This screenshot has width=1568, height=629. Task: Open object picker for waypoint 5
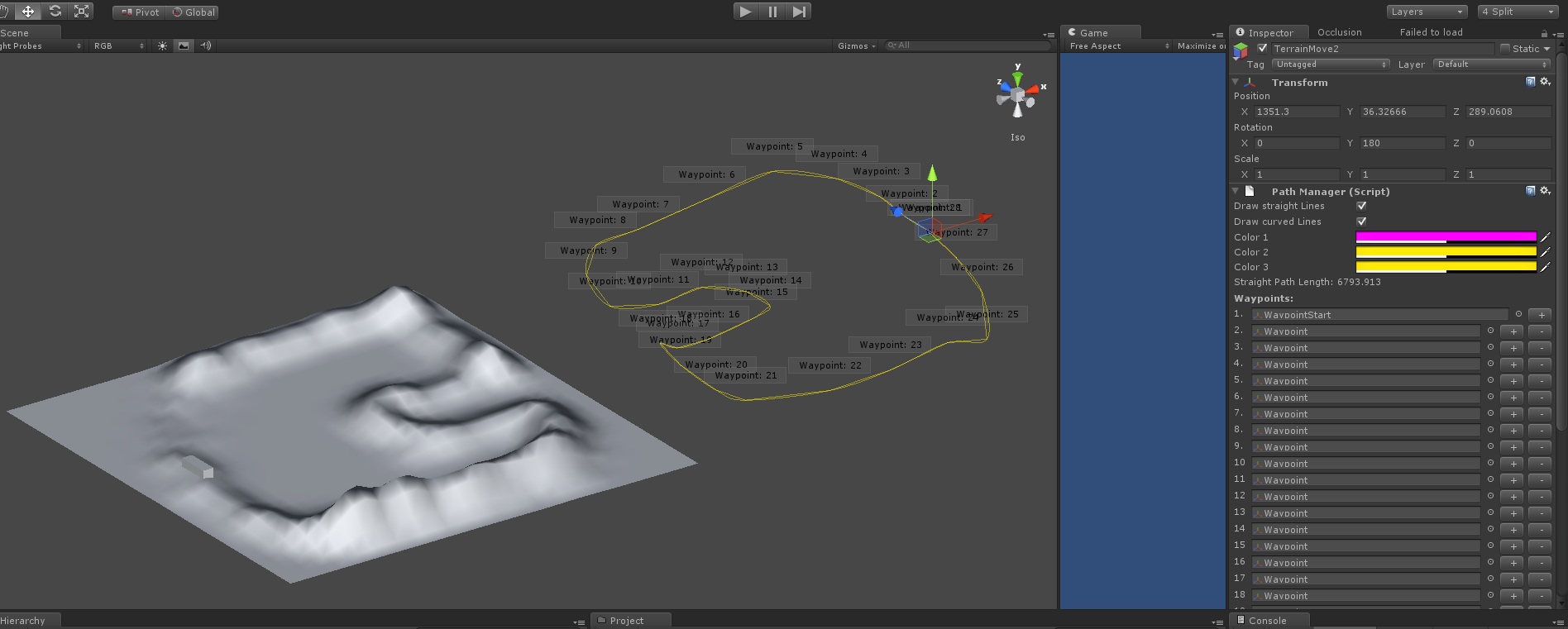click(1490, 380)
